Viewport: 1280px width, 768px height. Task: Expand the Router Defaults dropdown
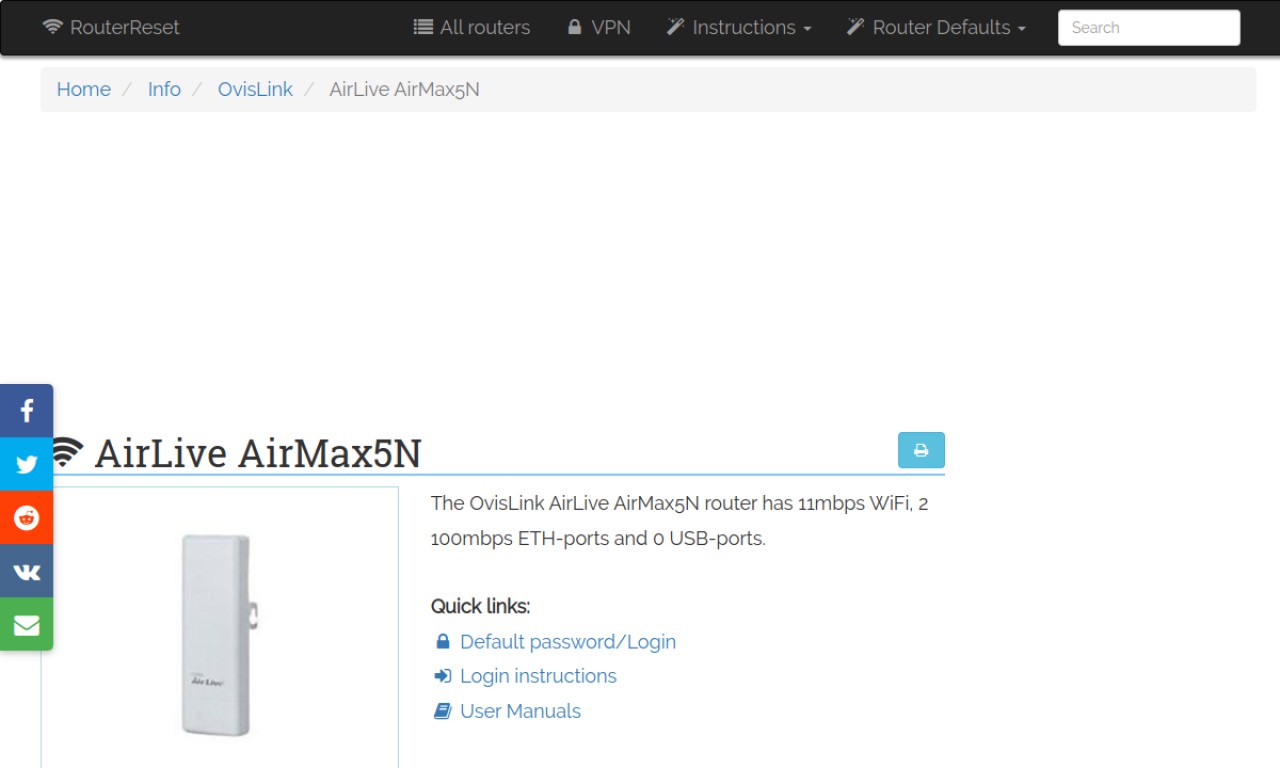936,27
